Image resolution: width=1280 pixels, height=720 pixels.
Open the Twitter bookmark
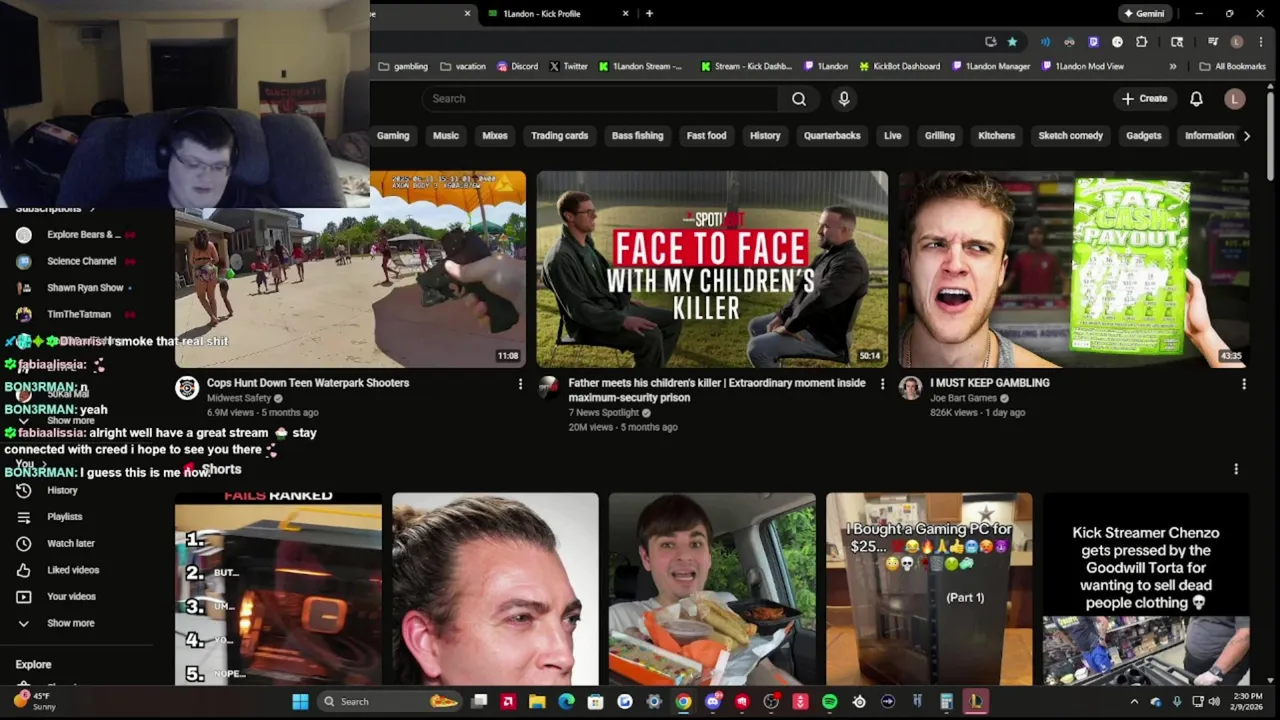click(569, 66)
